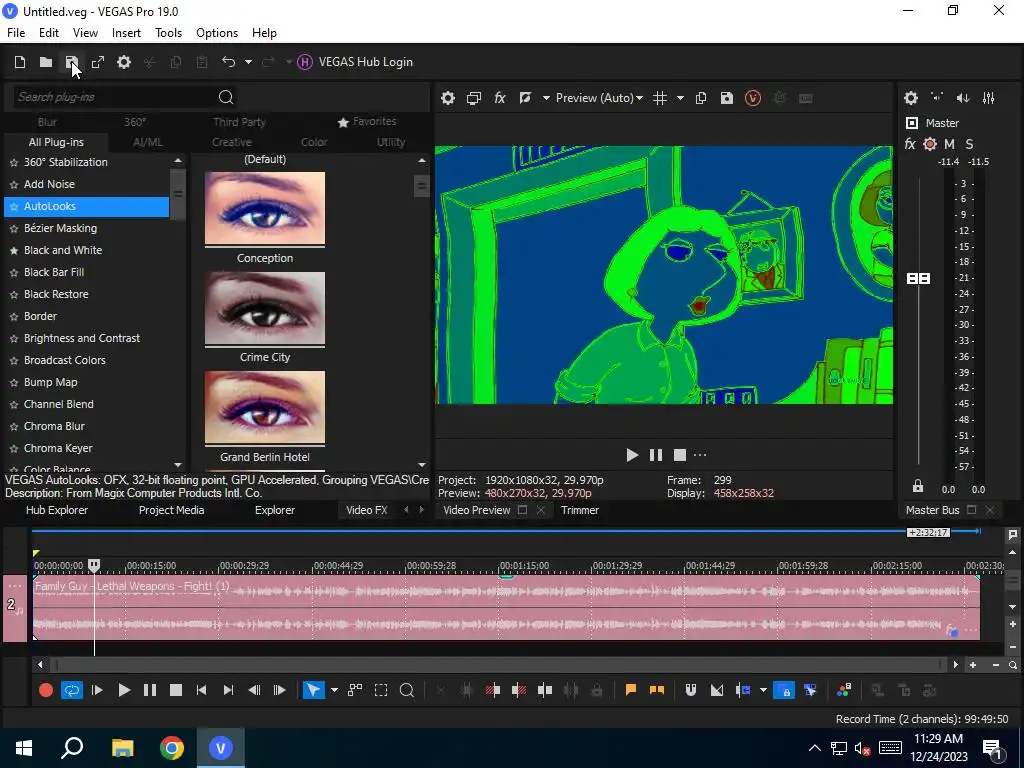Select the AI/ML plug-in tab
This screenshot has width=1024, height=768.
[x=148, y=142]
